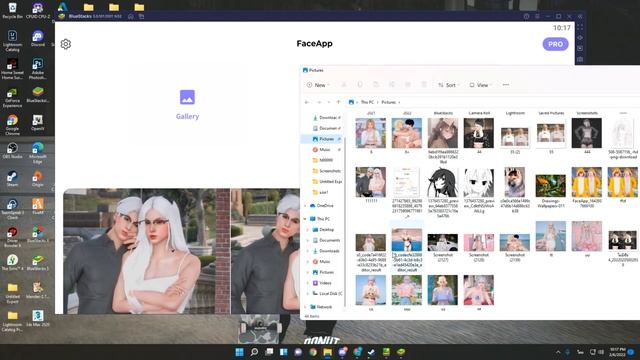Open OBS Studio desktop shortcut
640x360 pixels.
click(12, 151)
